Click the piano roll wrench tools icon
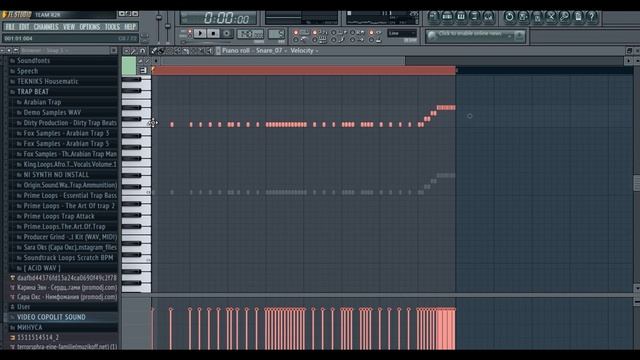This screenshot has height=360, width=640. pyautogui.click(x=134, y=51)
